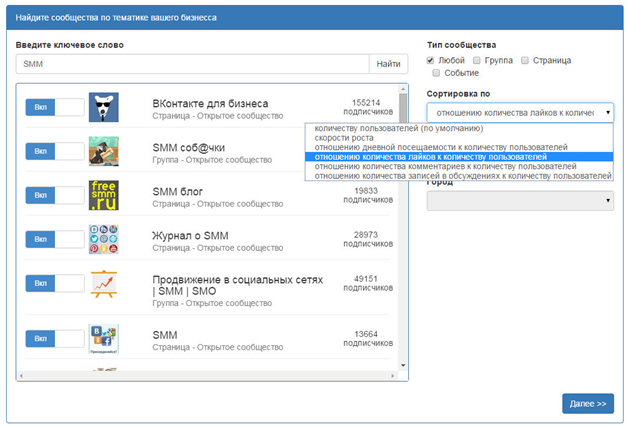The image size is (628, 427).
Task: Open Журнал о SMM community title
Action: 190,236
